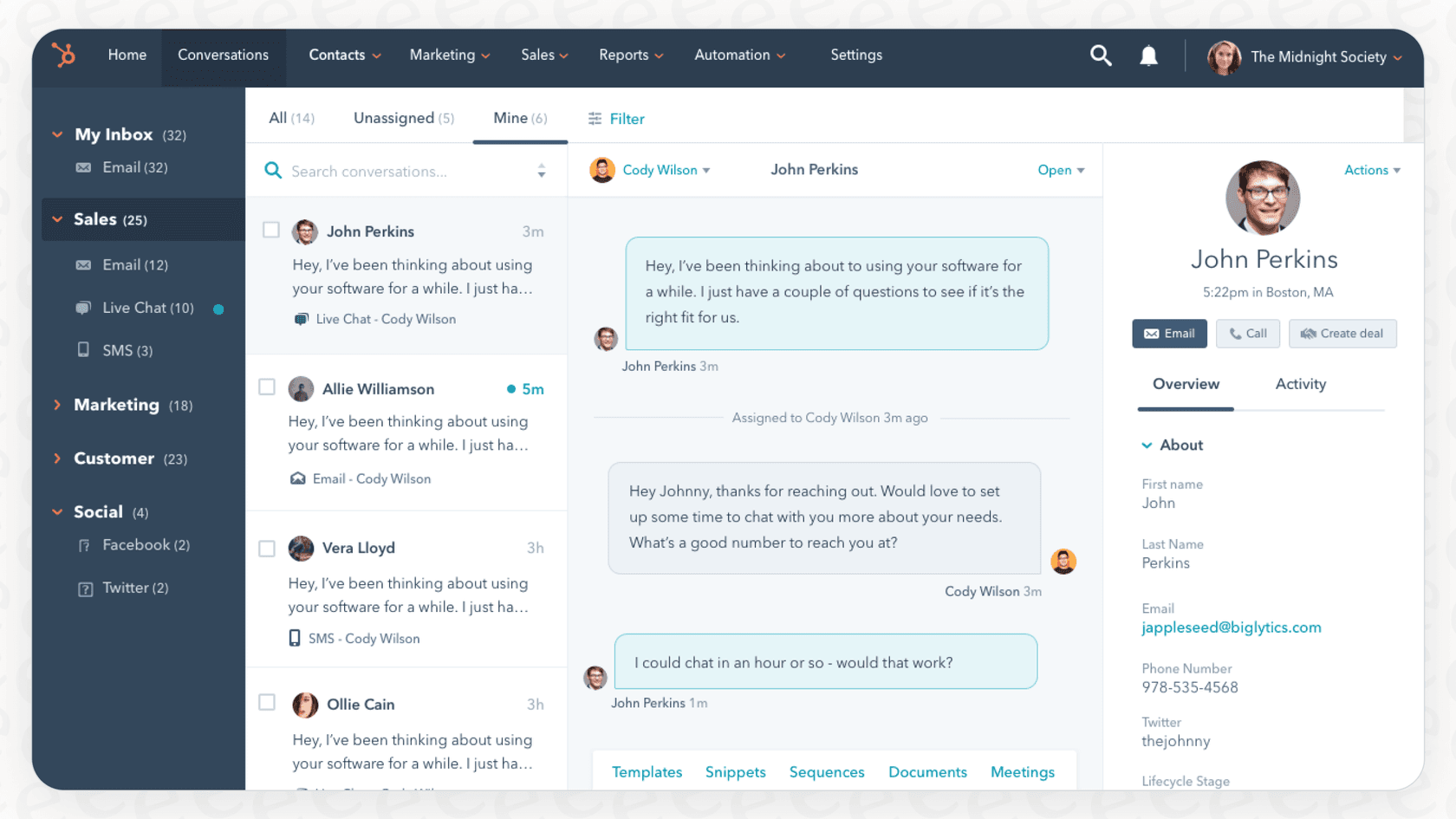Click the Filter icon above the conversation
Screen dimensions: 1456x819
pyautogui.click(x=595, y=119)
